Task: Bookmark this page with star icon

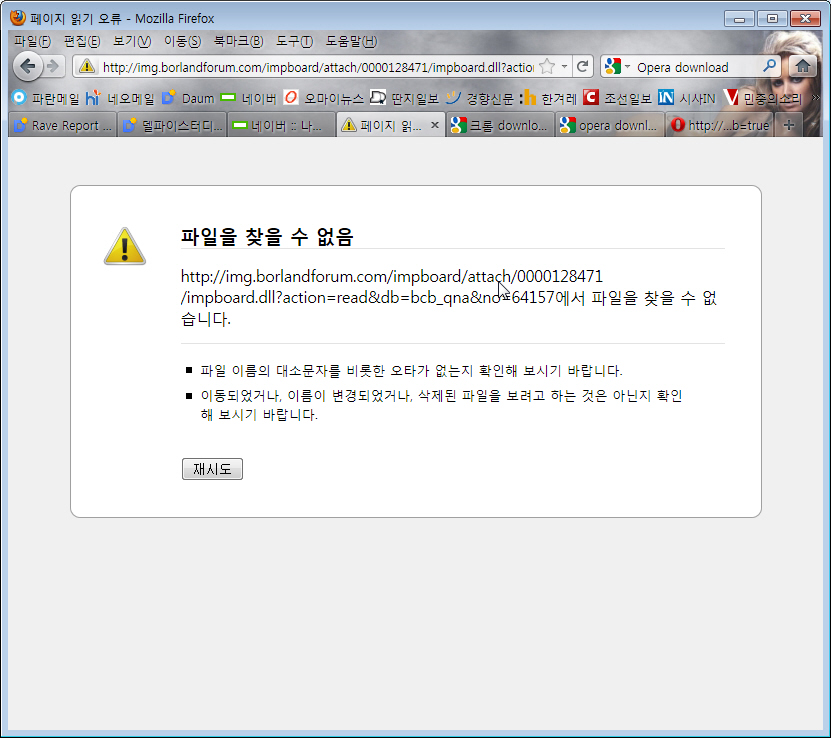Action: click(x=547, y=67)
